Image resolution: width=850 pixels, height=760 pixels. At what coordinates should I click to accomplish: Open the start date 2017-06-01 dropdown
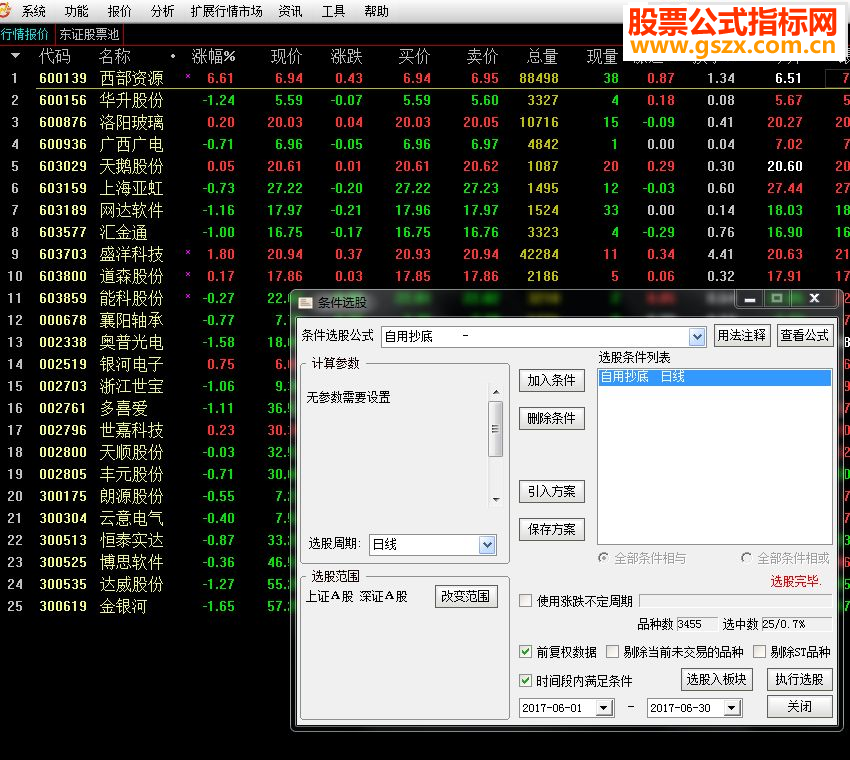(604, 707)
